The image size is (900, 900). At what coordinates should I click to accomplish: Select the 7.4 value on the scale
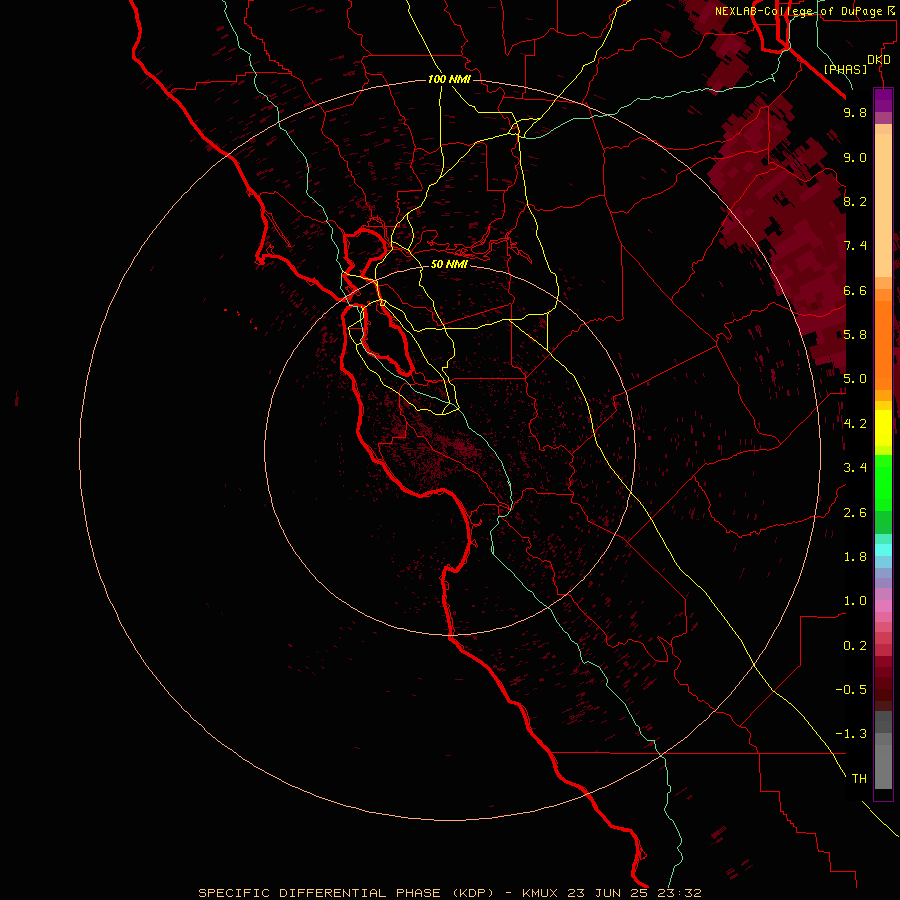tap(855, 246)
